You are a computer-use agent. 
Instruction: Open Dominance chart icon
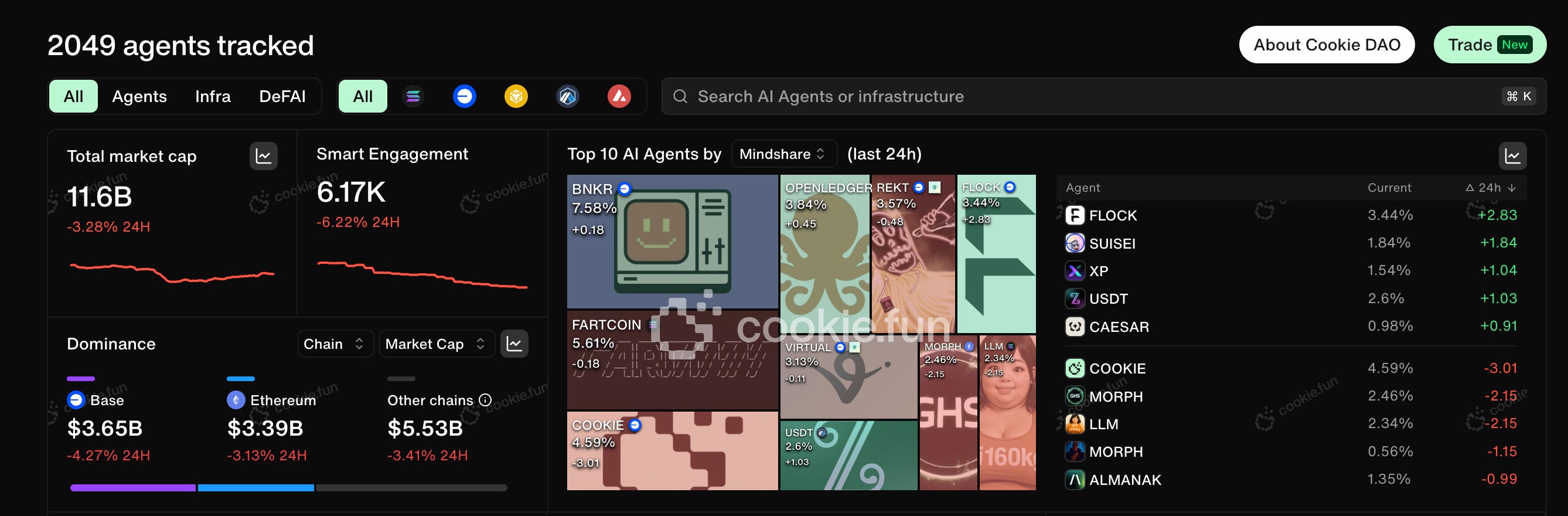[x=514, y=344]
